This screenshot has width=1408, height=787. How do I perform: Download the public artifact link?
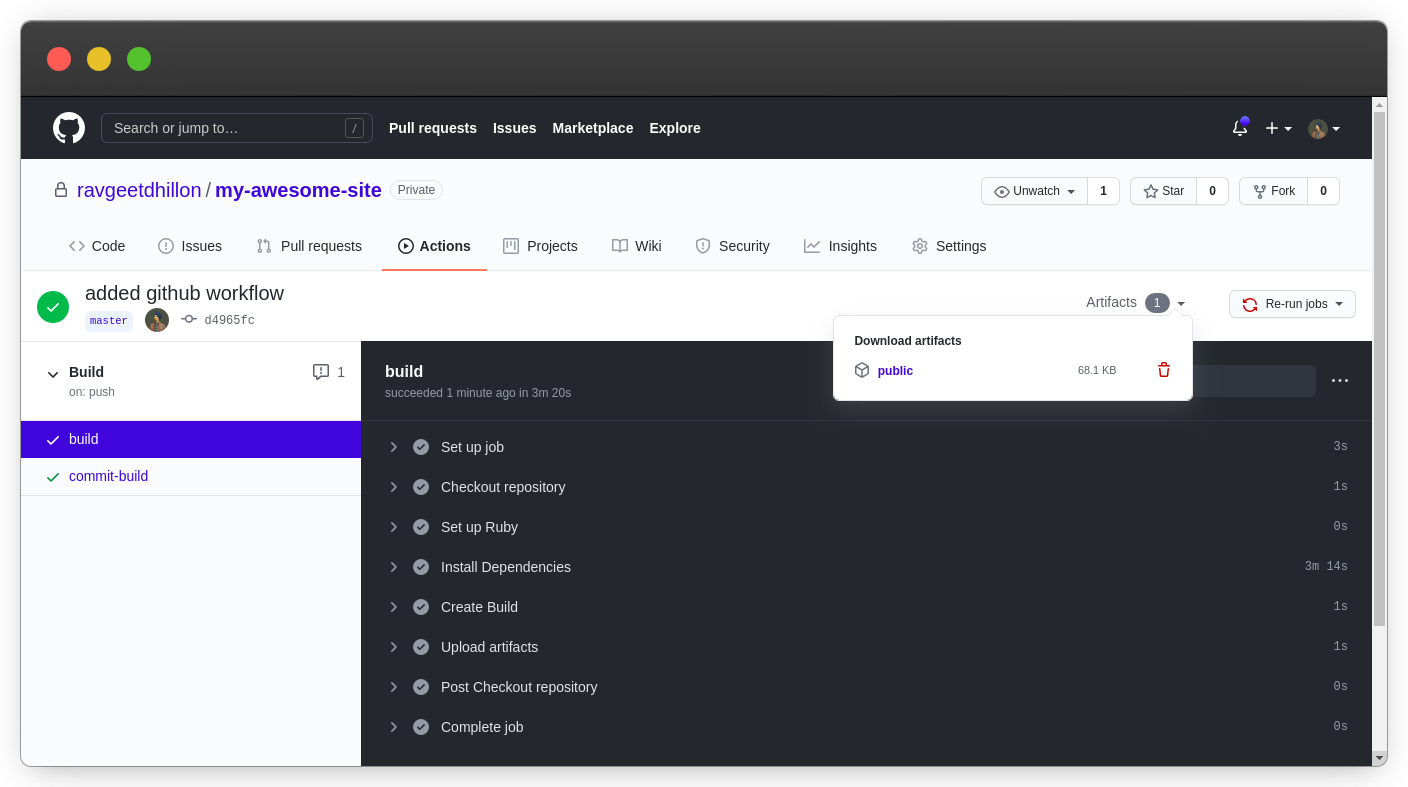pyautogui.click(x=894, y=370)
